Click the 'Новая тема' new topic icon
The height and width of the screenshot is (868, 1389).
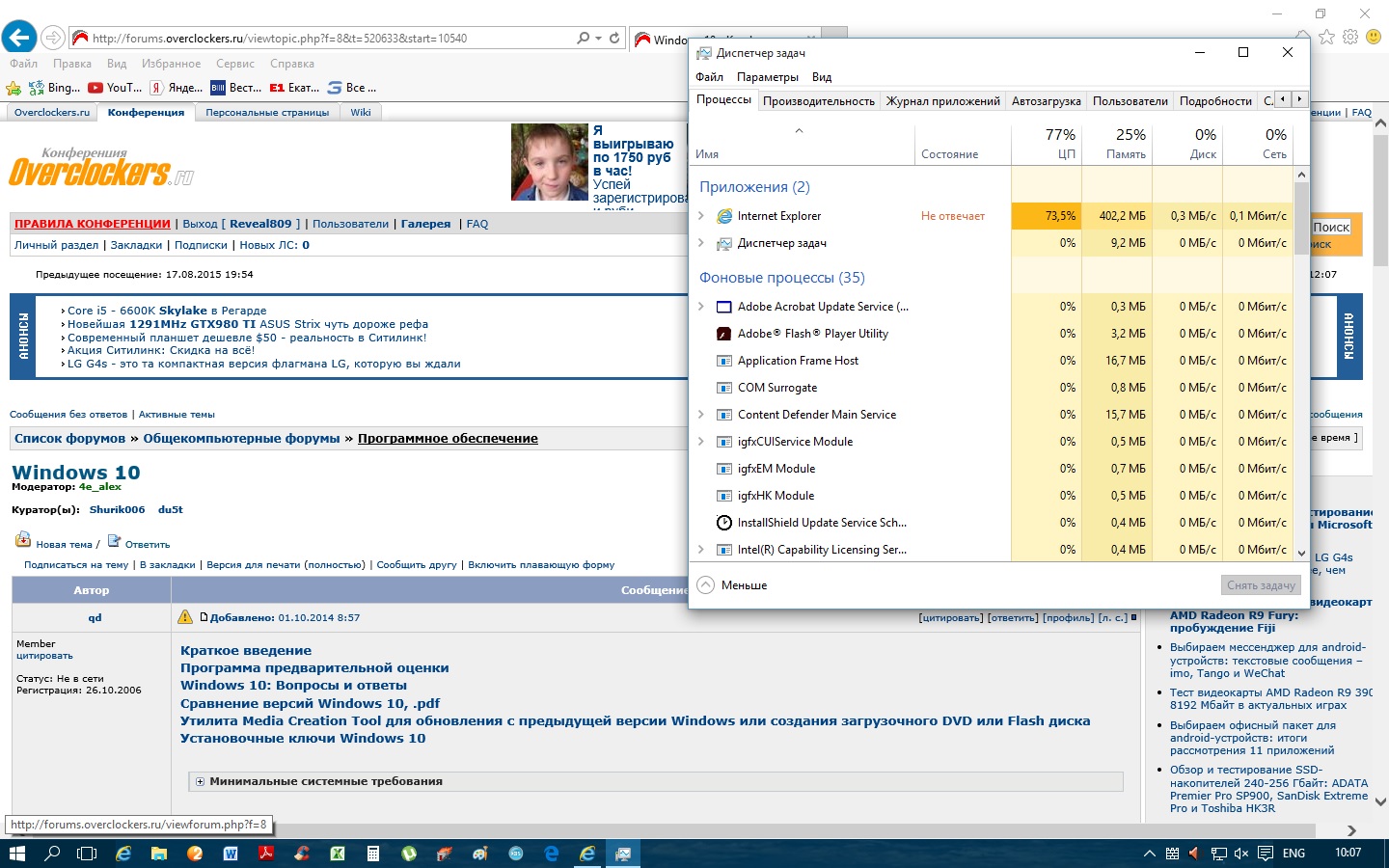[x=23, y=540]
